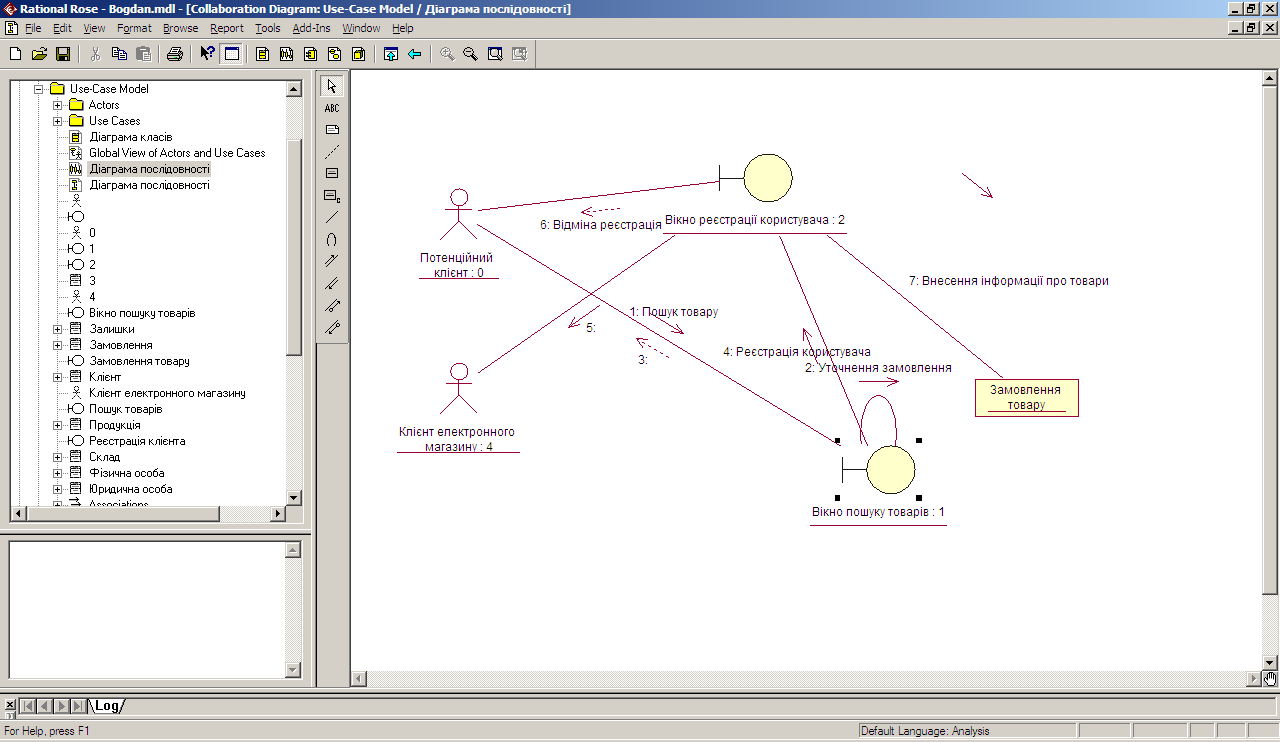1280x742 pixels.
Task: Select the Note tool in toolbox
Action: (x=332, y=130)
